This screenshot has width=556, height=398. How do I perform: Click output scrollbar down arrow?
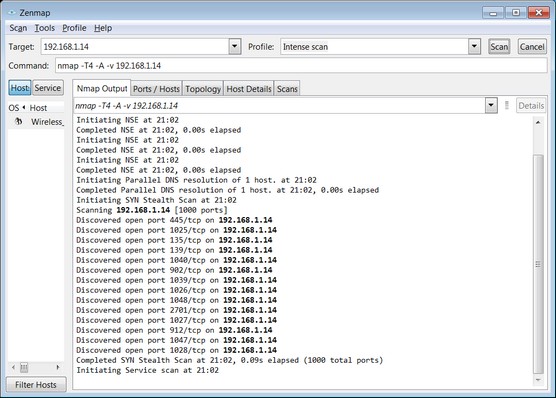538,380
